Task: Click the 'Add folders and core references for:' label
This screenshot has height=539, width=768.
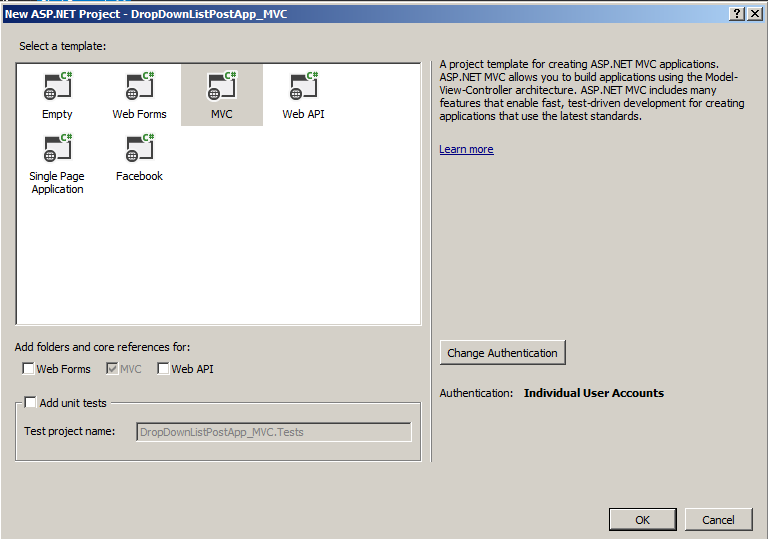Action: coord(102,347)
